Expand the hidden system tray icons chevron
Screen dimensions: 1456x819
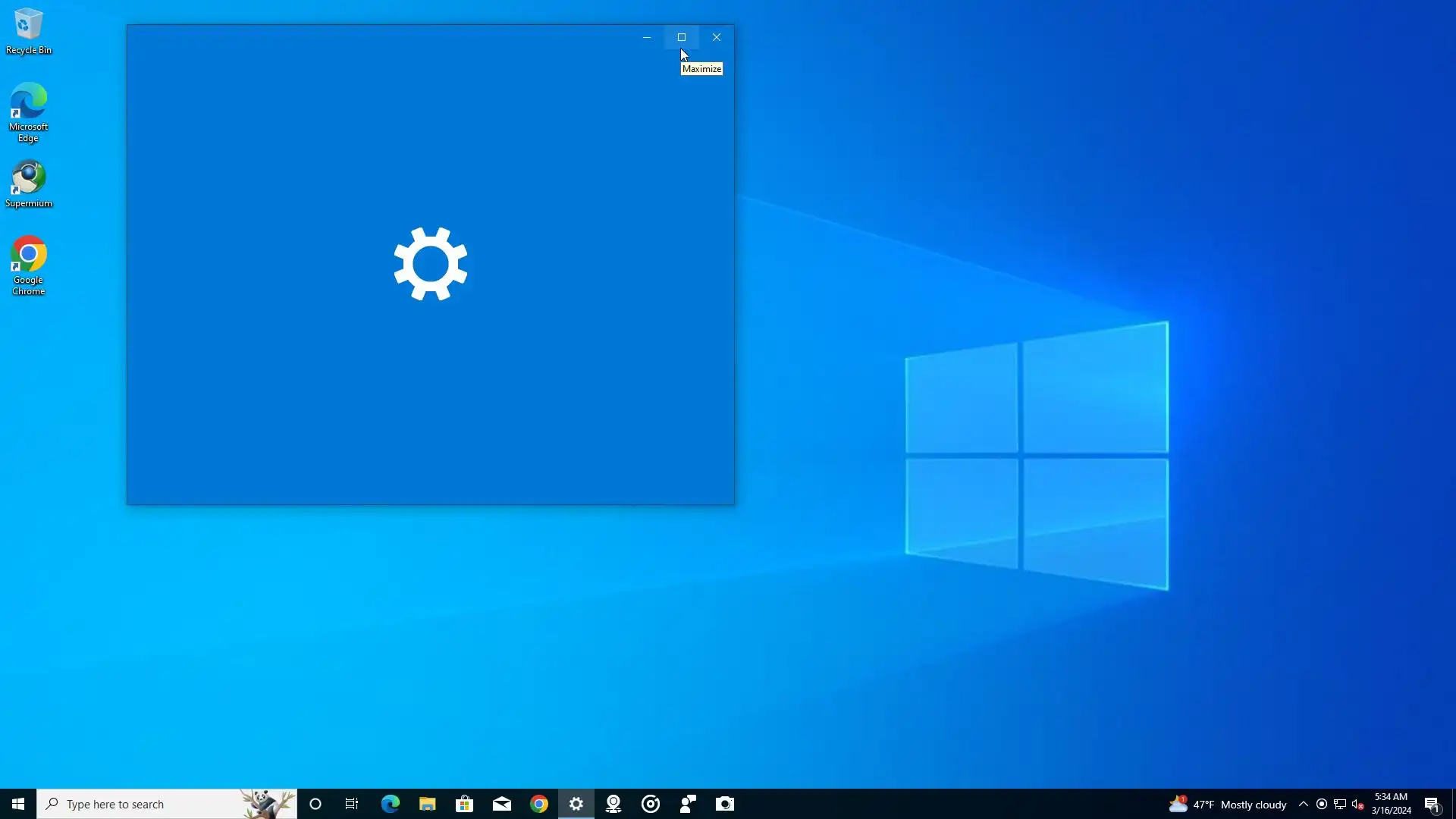pos(1303,804)
